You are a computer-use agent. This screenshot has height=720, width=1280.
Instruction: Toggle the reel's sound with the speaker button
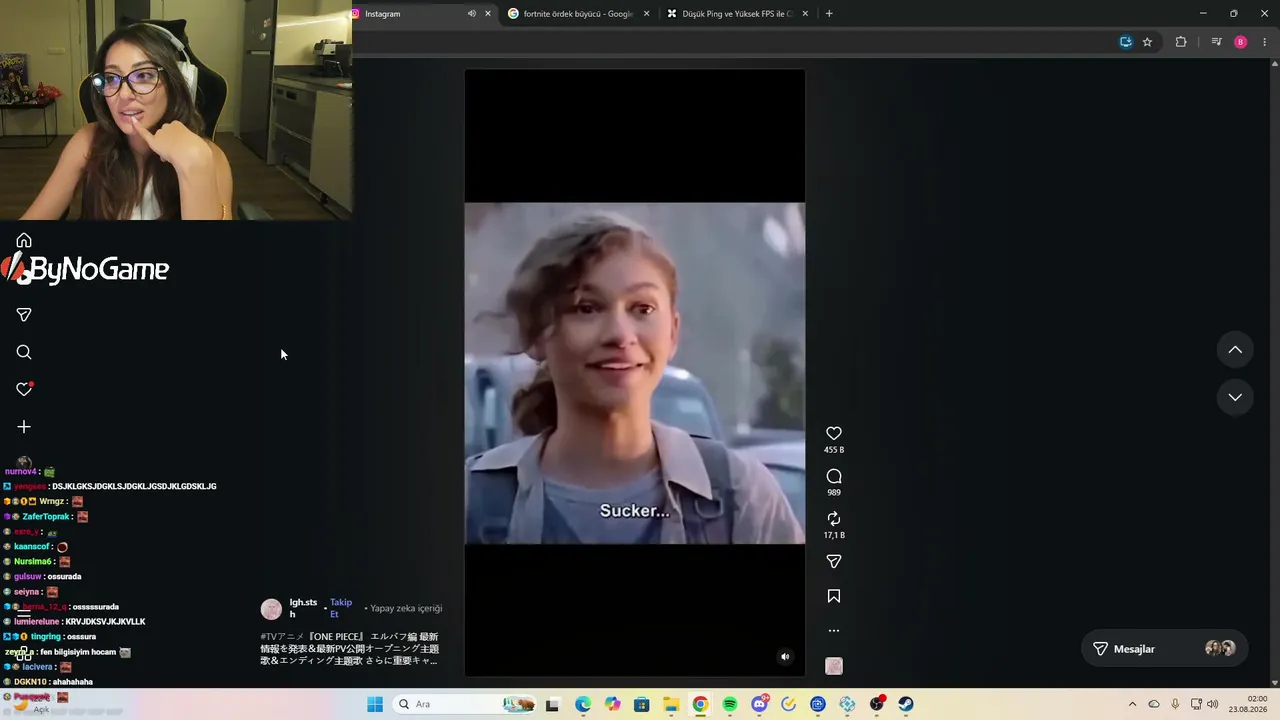pos(785,657)
